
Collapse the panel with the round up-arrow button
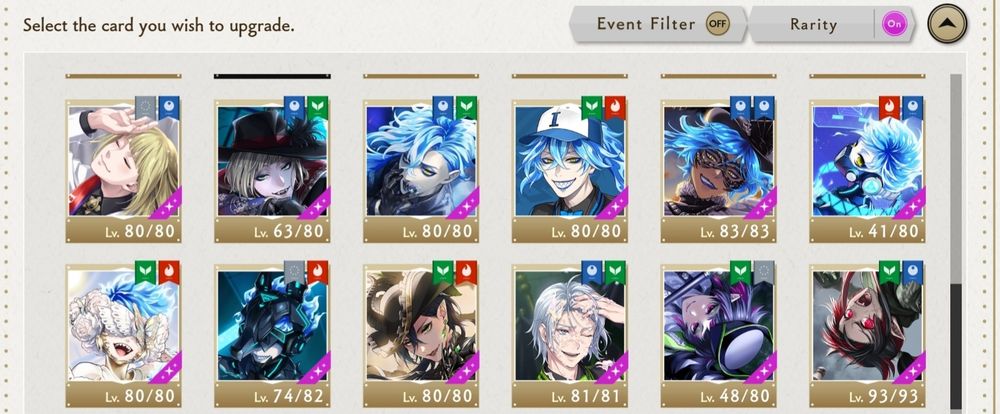coord(947,24)
